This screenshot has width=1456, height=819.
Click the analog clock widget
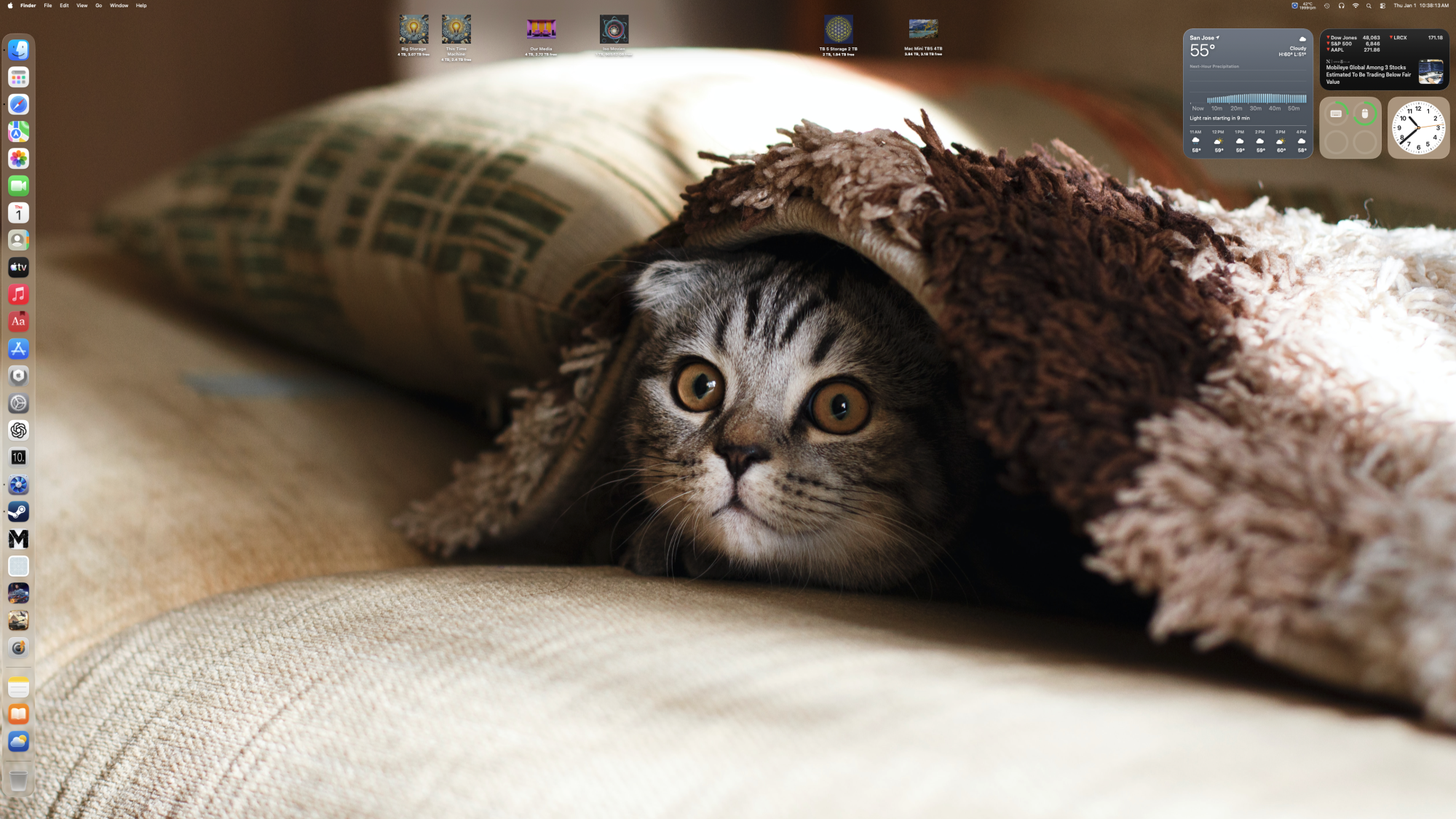1417,127
